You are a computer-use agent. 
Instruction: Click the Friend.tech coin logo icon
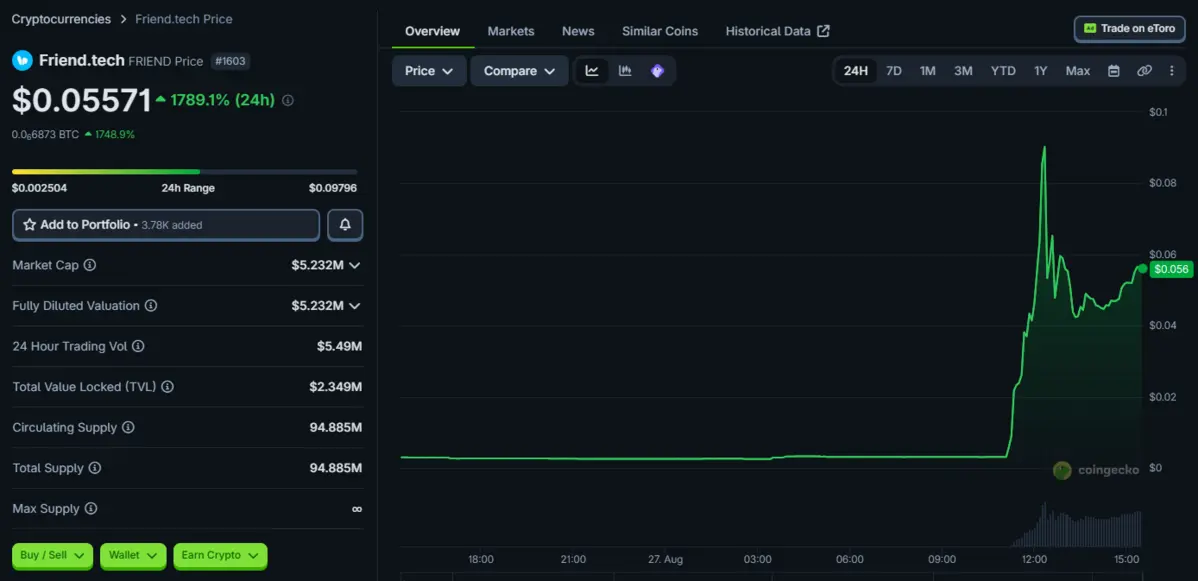pos(22,60)
